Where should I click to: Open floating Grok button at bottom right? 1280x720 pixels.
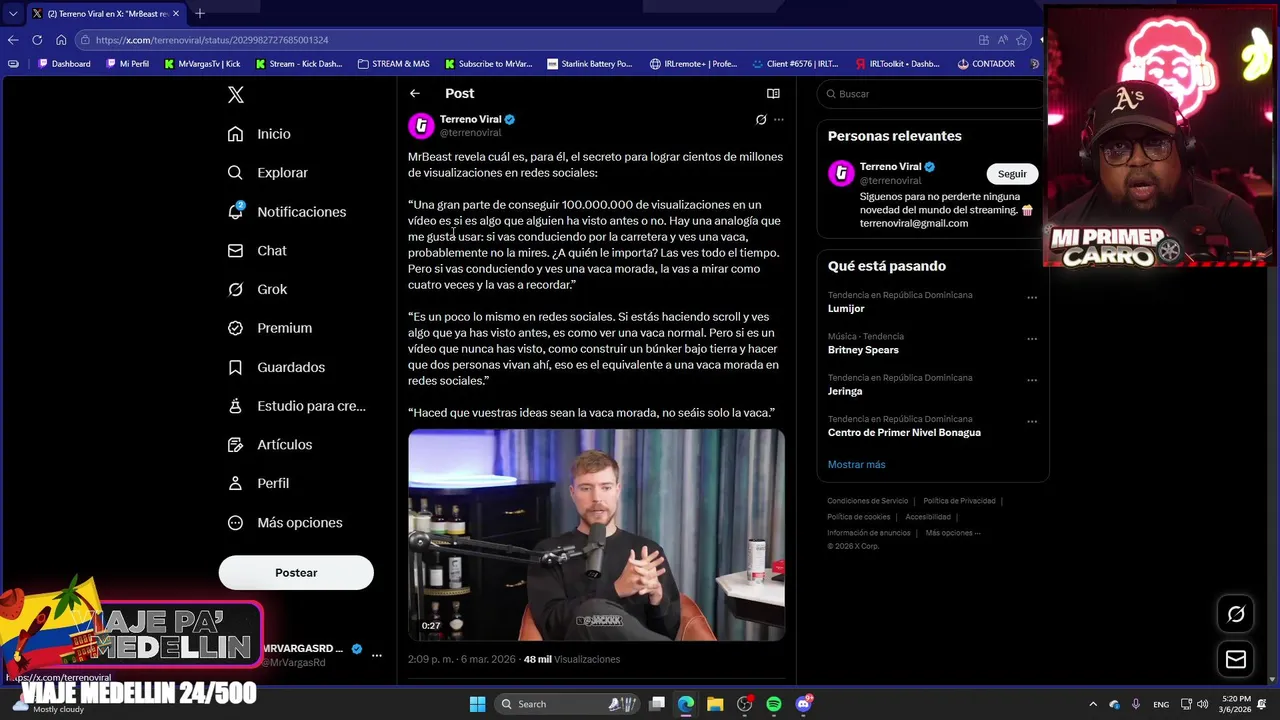click(x=1236, y=614)
